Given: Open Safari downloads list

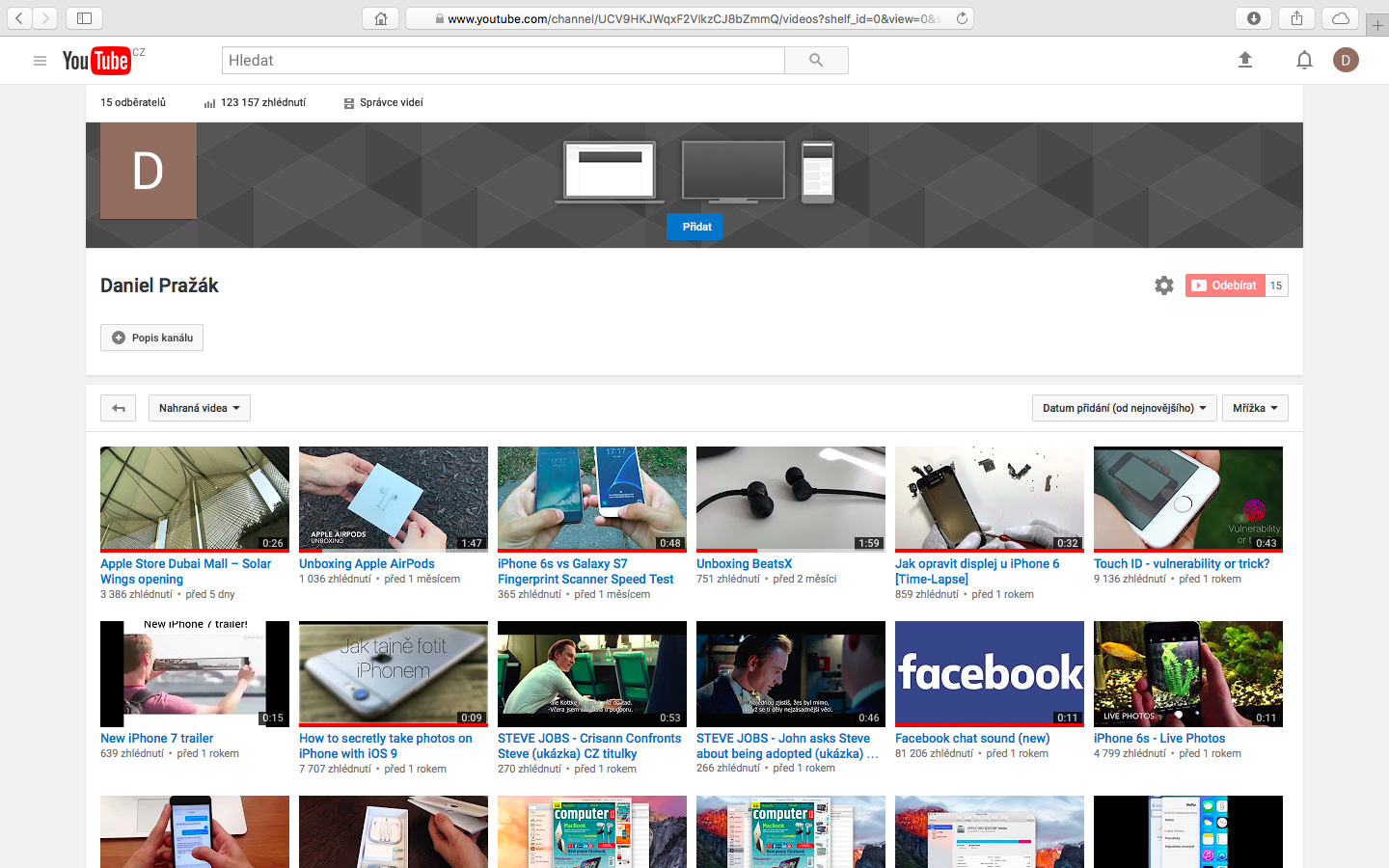Looking at the screenshot, I should [x=1253, y=18].
